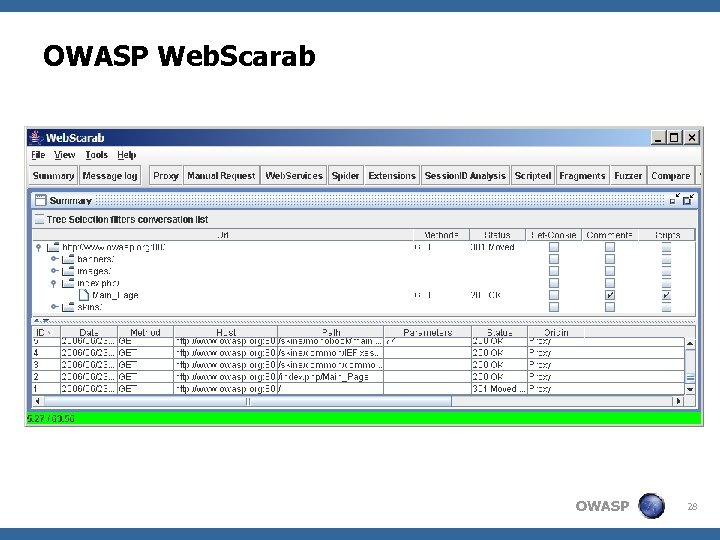Click the Summary panel iconify button
720x540 pixels.
[675, 200]
